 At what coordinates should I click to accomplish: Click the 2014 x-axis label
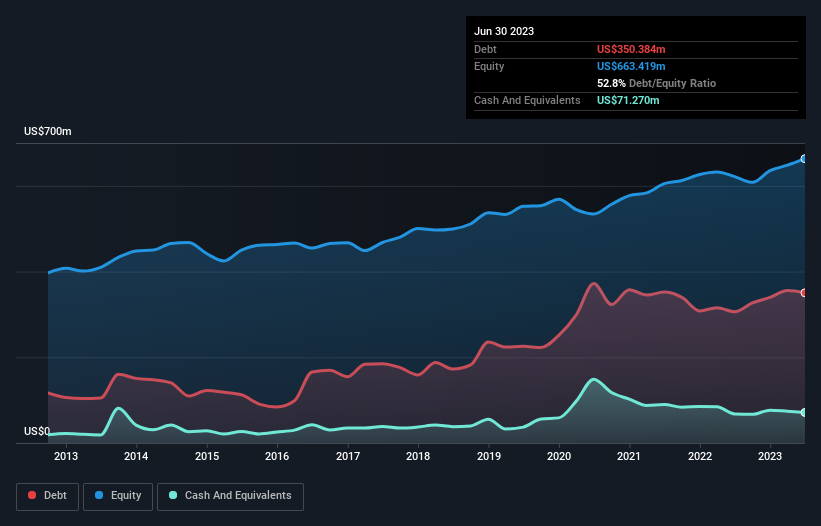coord(136,456)
